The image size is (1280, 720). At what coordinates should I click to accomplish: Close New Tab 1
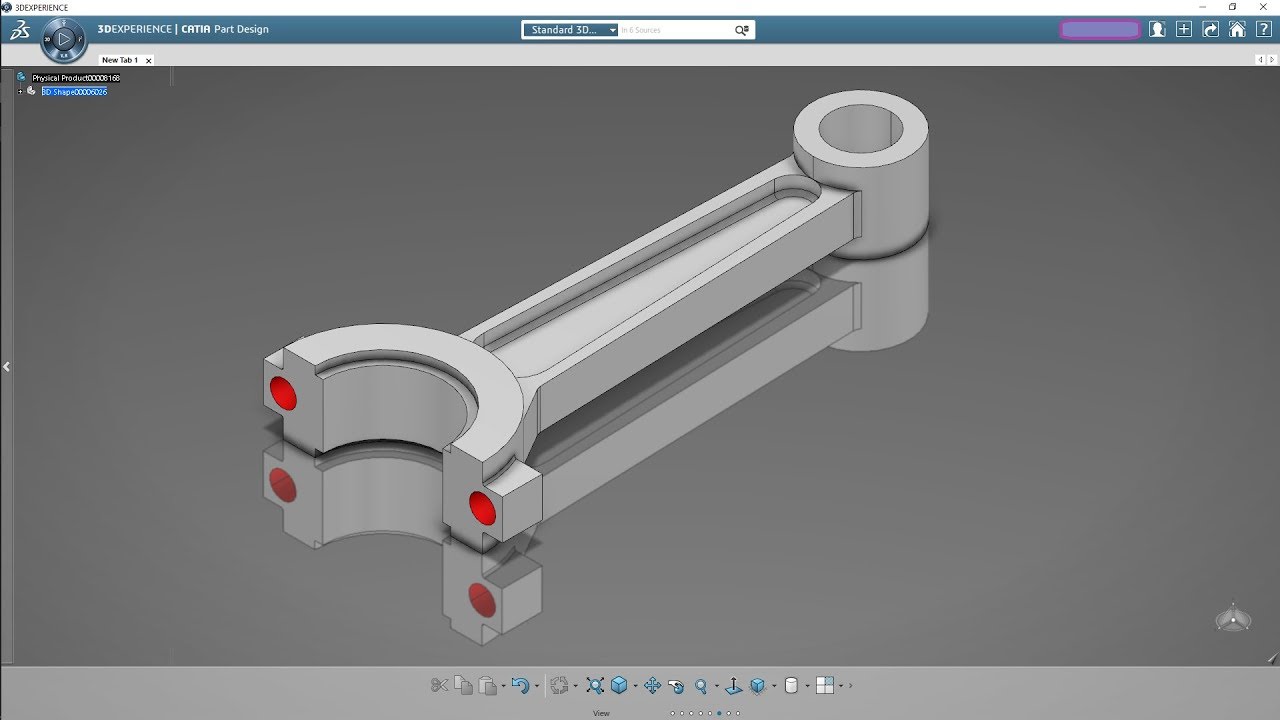pyautogui.click(x=149, y=60)
